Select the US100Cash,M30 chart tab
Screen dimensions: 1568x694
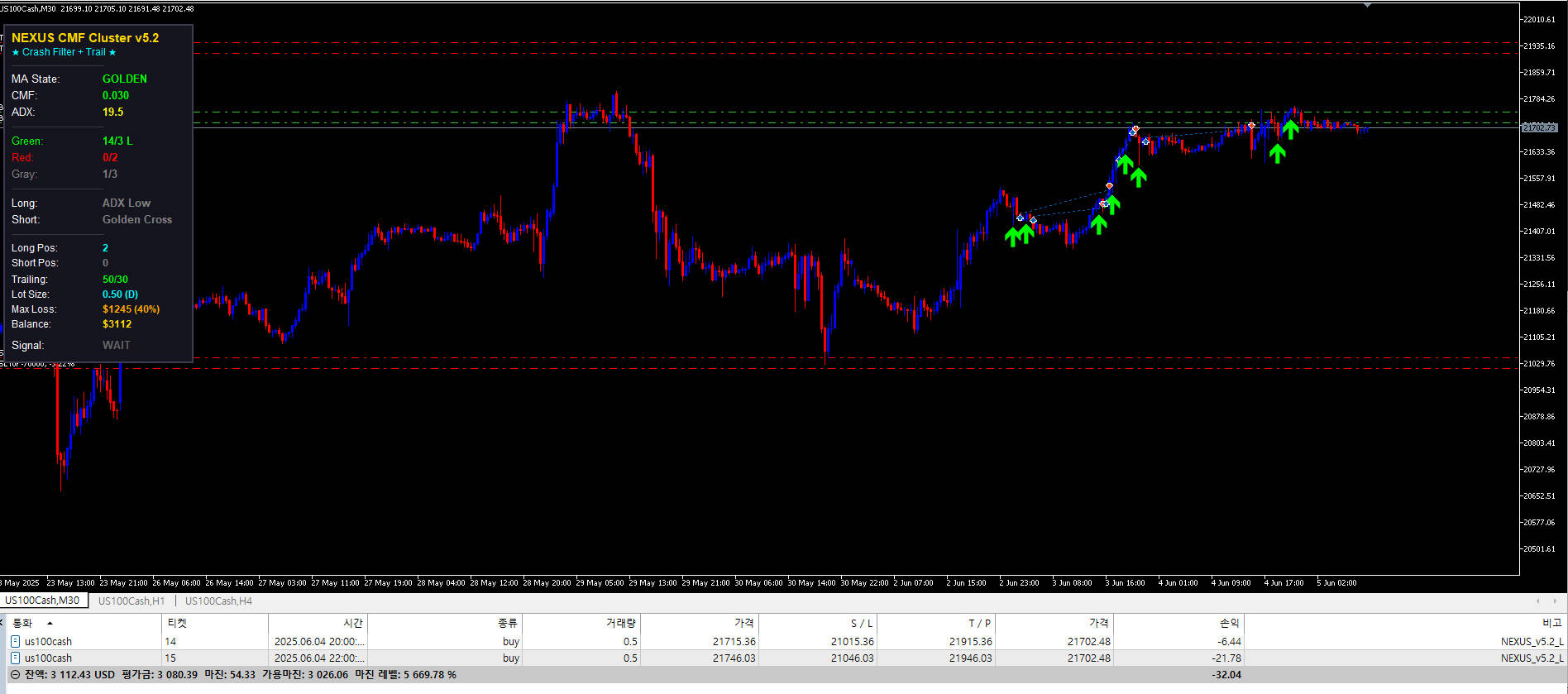click(42, 601)
